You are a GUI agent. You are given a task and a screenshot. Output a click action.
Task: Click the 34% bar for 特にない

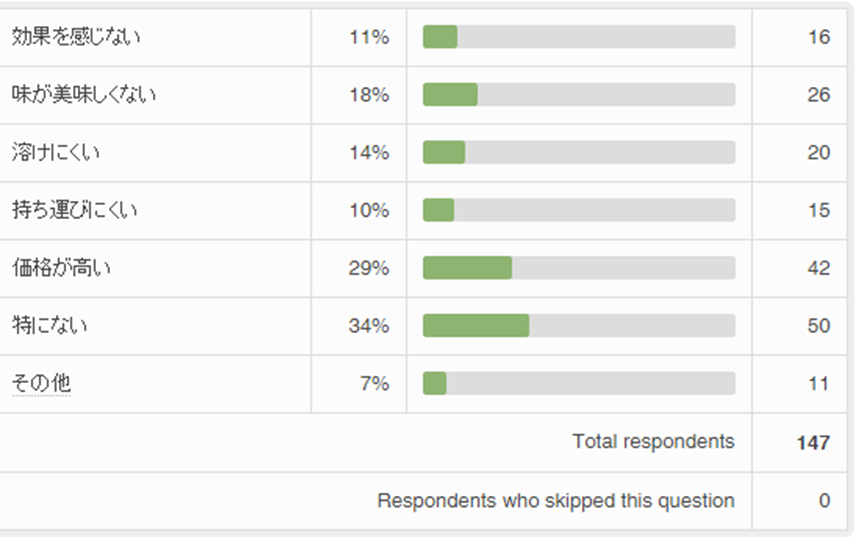(476, 325)
